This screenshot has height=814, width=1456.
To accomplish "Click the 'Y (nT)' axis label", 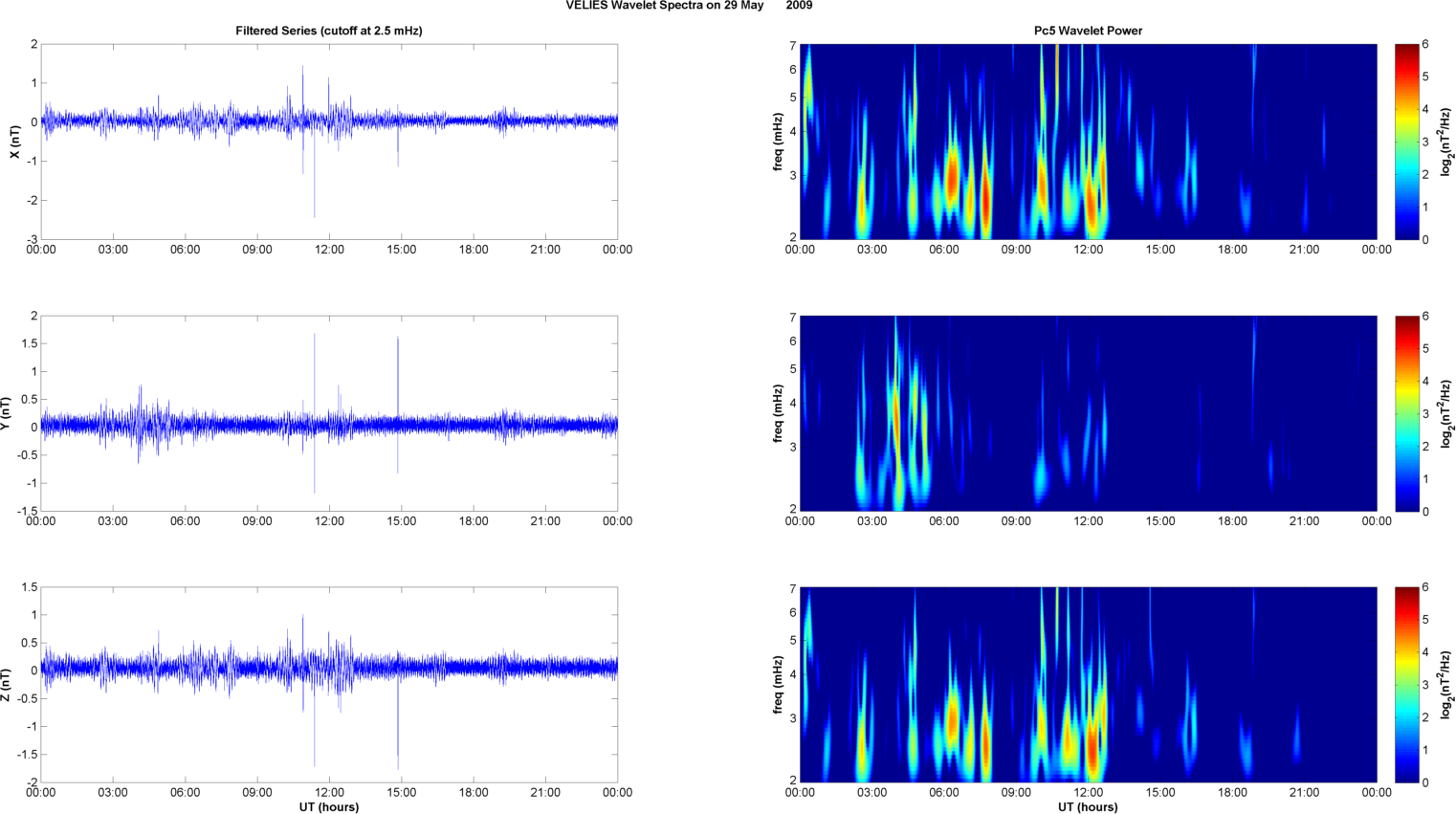I will pos(6,413).
